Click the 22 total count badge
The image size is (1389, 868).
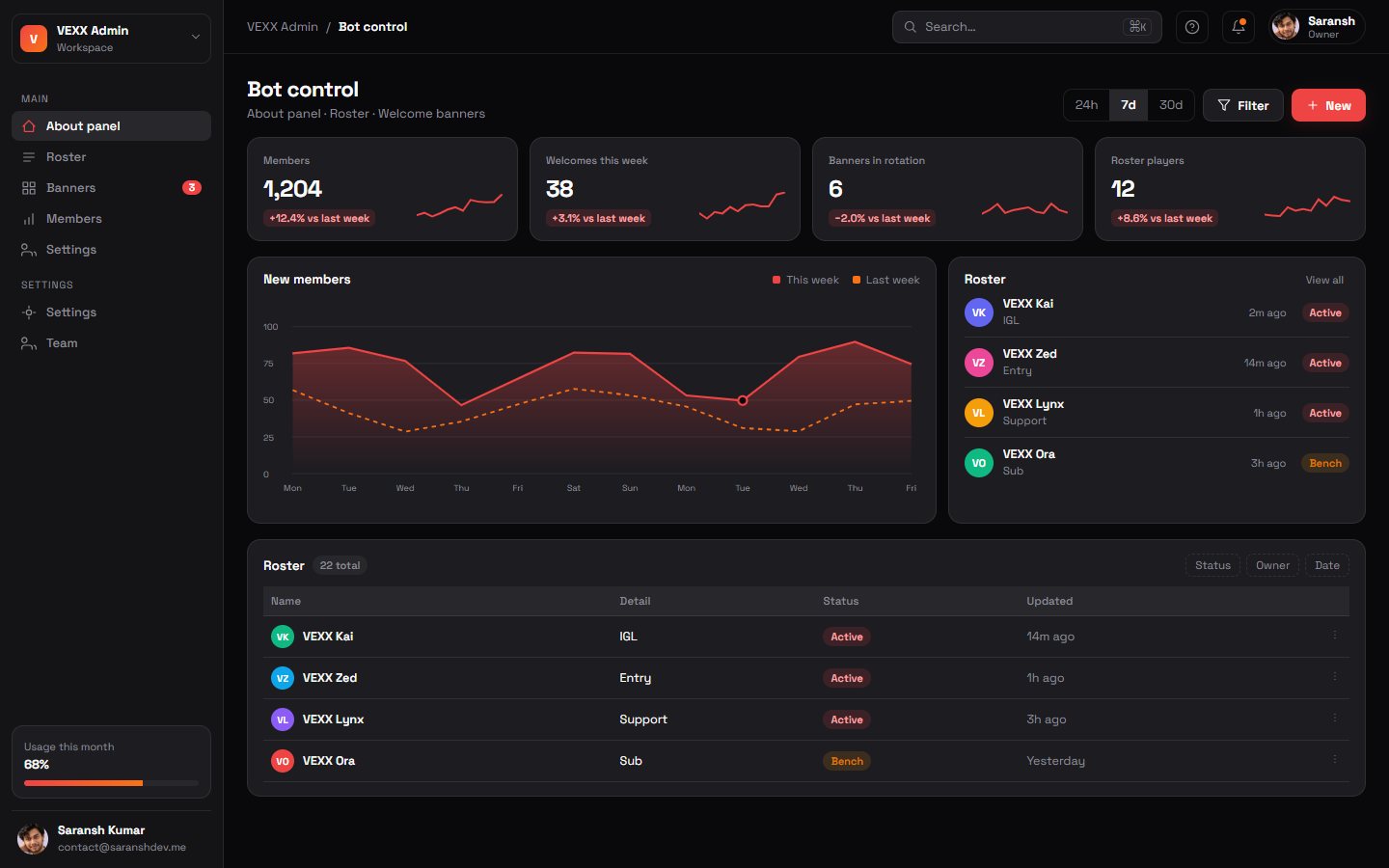(340, 565)
